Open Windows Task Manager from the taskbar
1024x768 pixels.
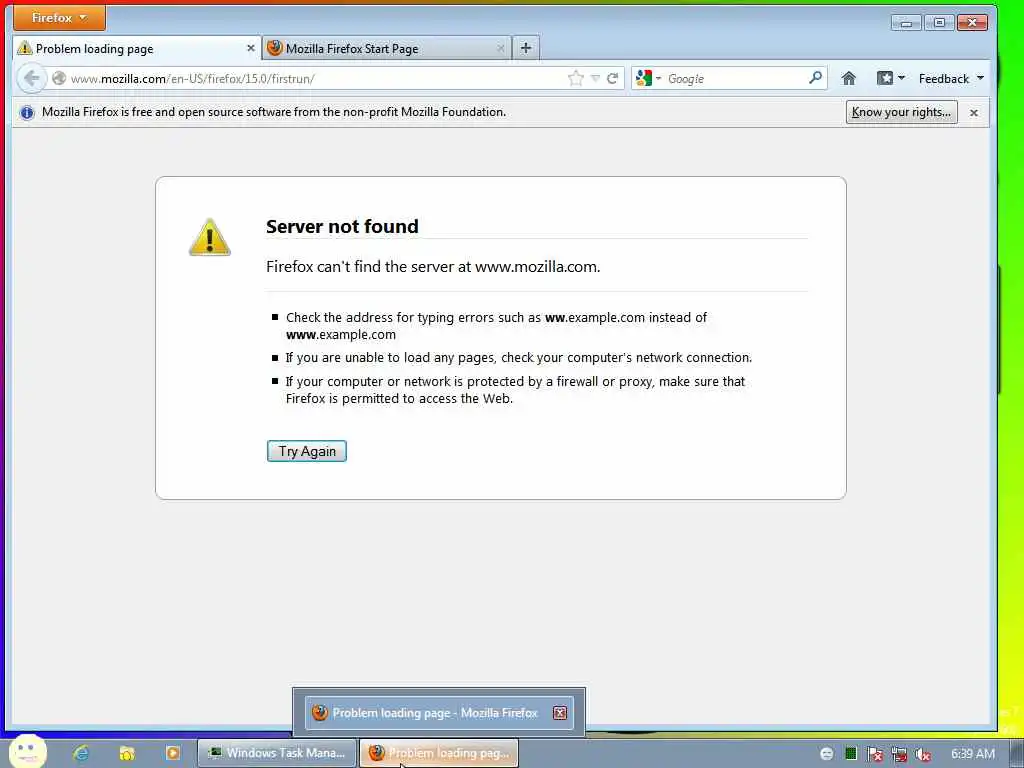(277, 753)
